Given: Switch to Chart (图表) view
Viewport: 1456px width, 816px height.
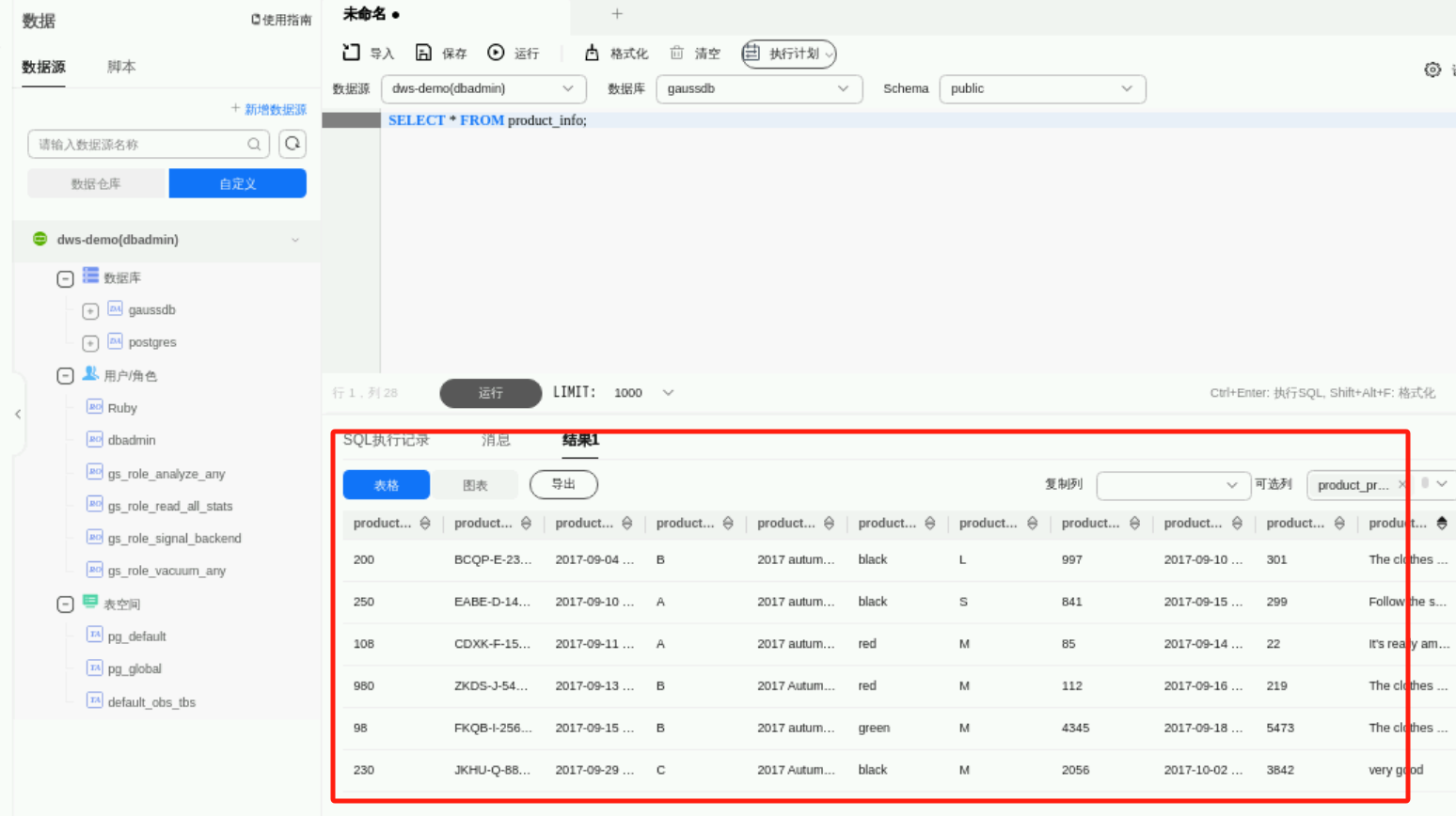Looking at the screenshot, I should (475, 485).
